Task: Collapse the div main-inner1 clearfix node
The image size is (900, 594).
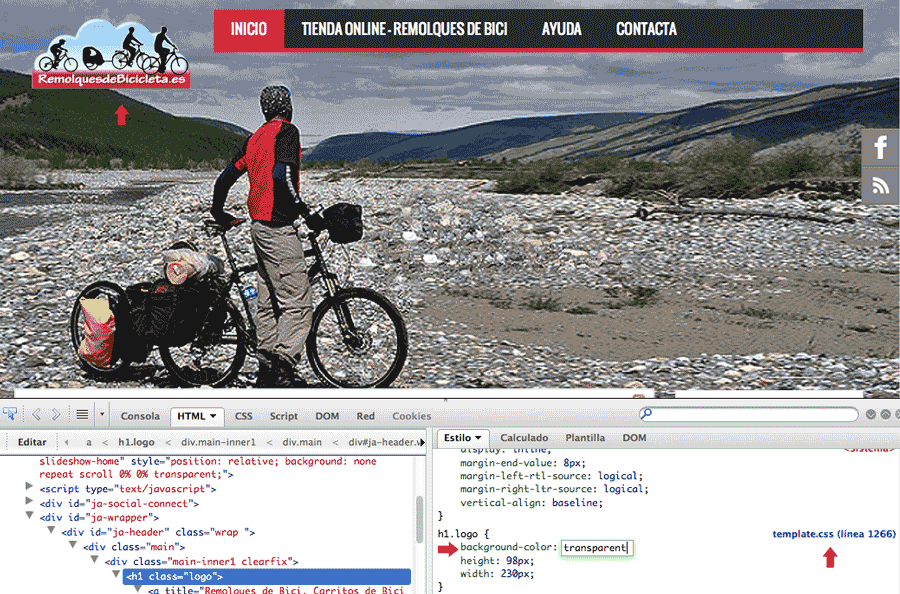Action: pyautogui.click(x=95, y=559)
